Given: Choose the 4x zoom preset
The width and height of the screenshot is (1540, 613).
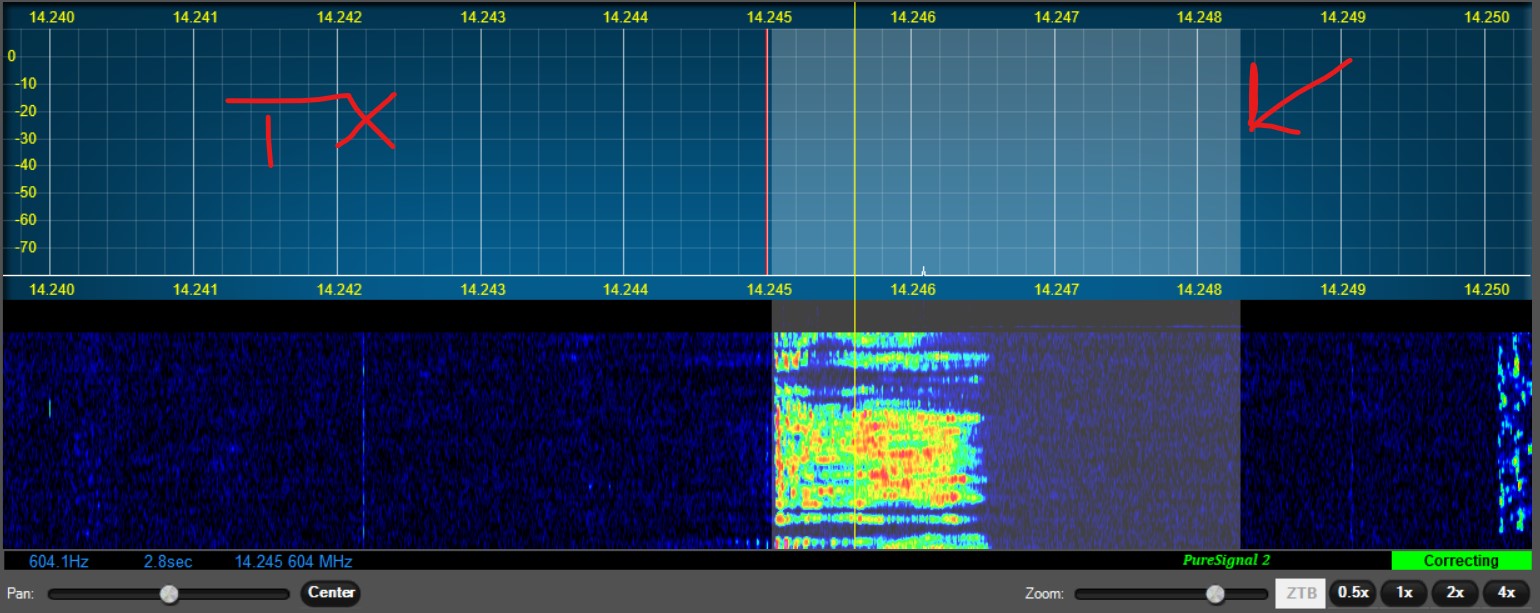Looking at the screenshot, I should (x=1506, y=593).
